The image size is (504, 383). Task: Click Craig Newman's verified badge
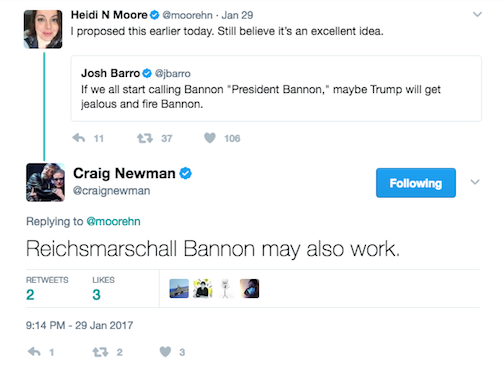[186, 173]
